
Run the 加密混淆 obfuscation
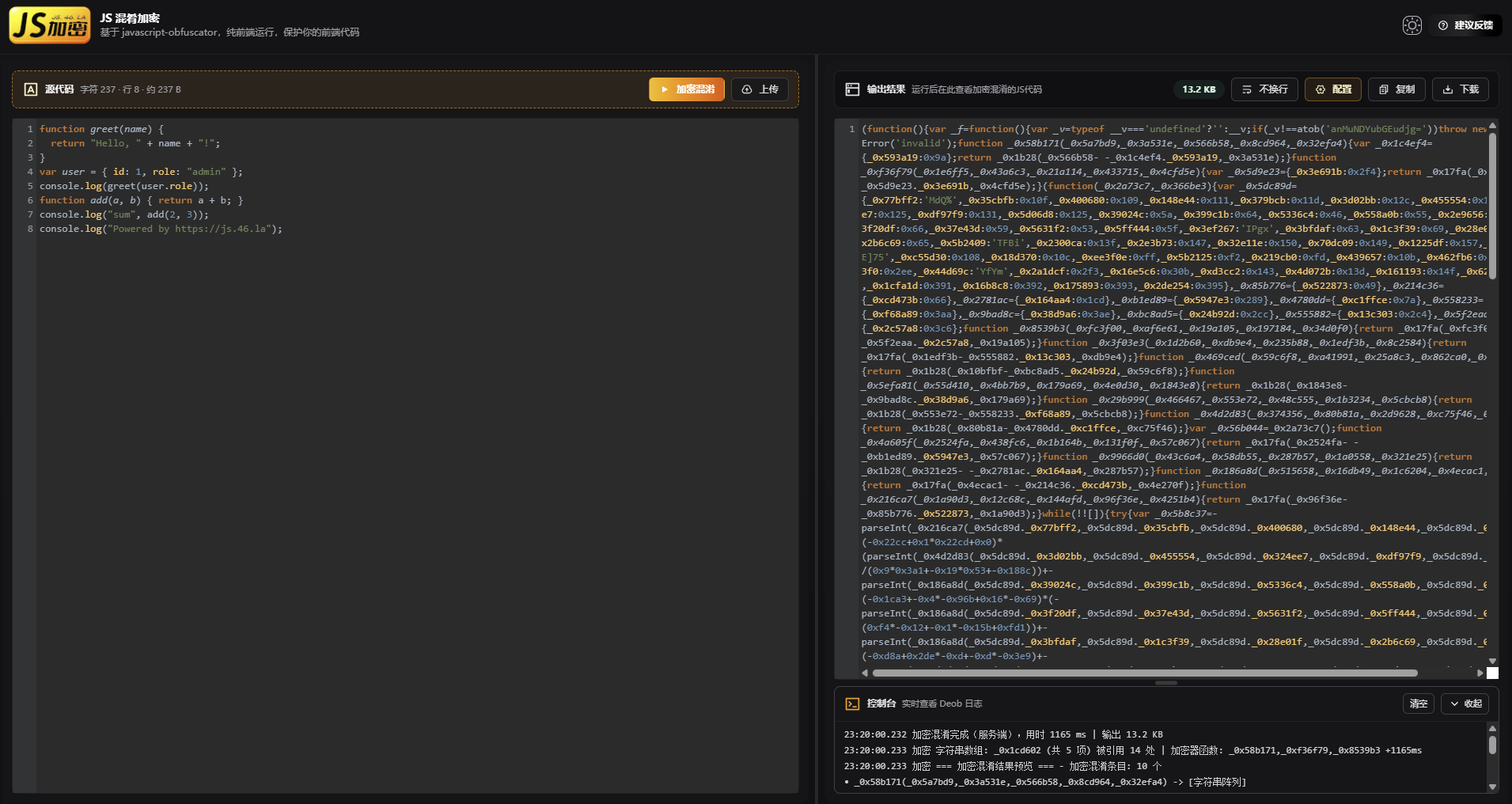[x=686, y=89]
